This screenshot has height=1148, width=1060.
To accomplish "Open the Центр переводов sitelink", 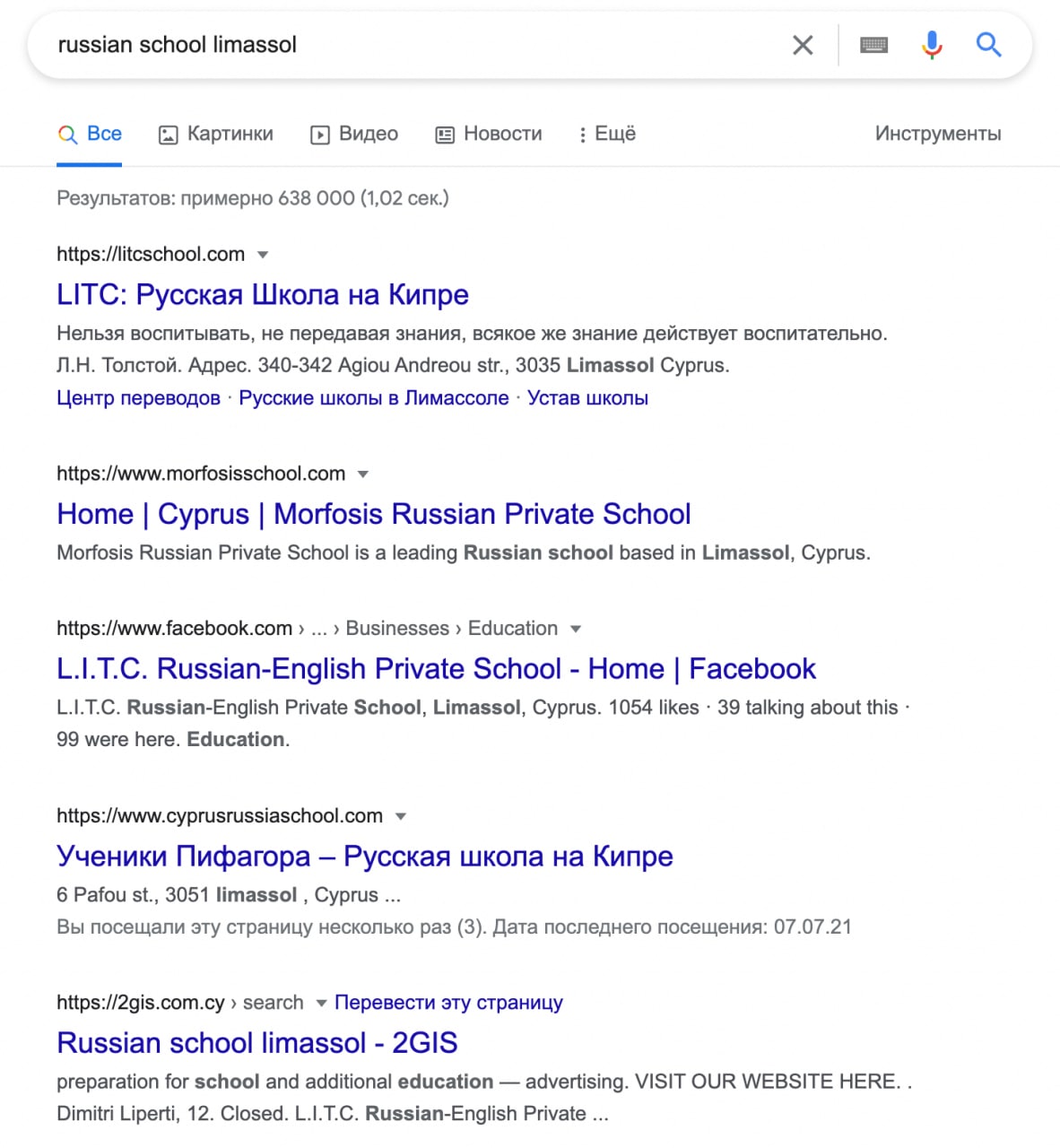I will pyautogui.click(x=138, y=398).
